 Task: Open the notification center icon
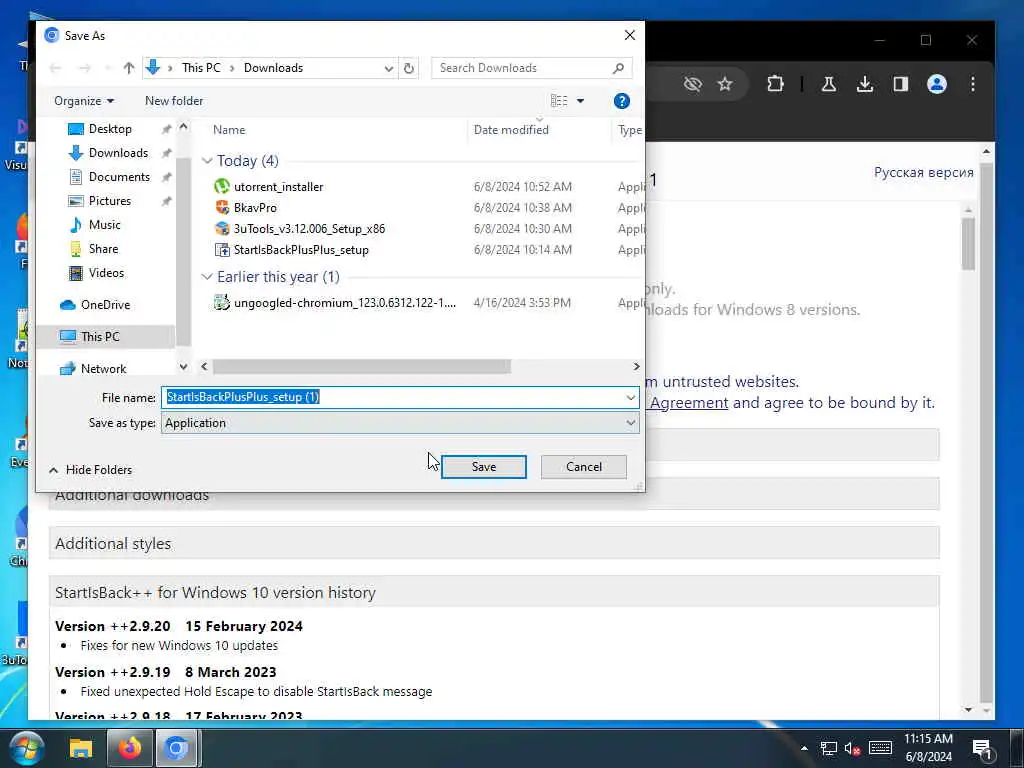tap(982, 749)
